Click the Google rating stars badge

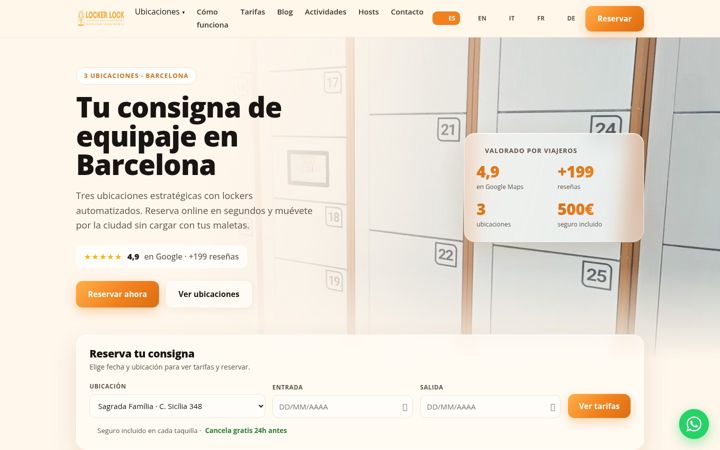162,257
